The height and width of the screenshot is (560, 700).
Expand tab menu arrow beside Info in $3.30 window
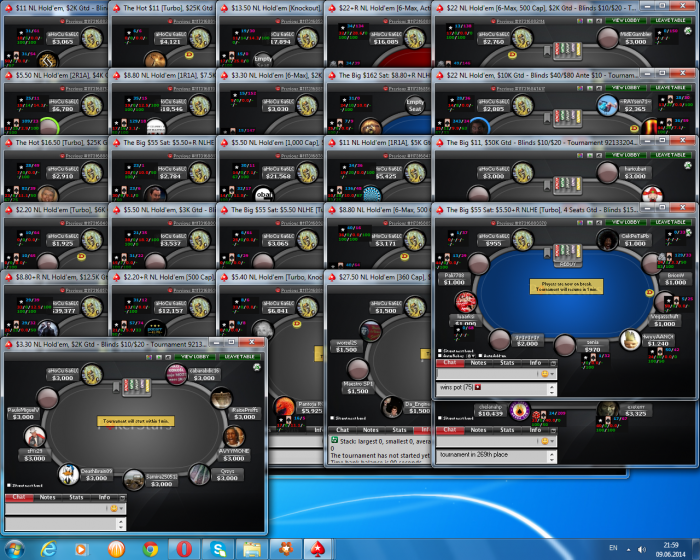(122, 497)
